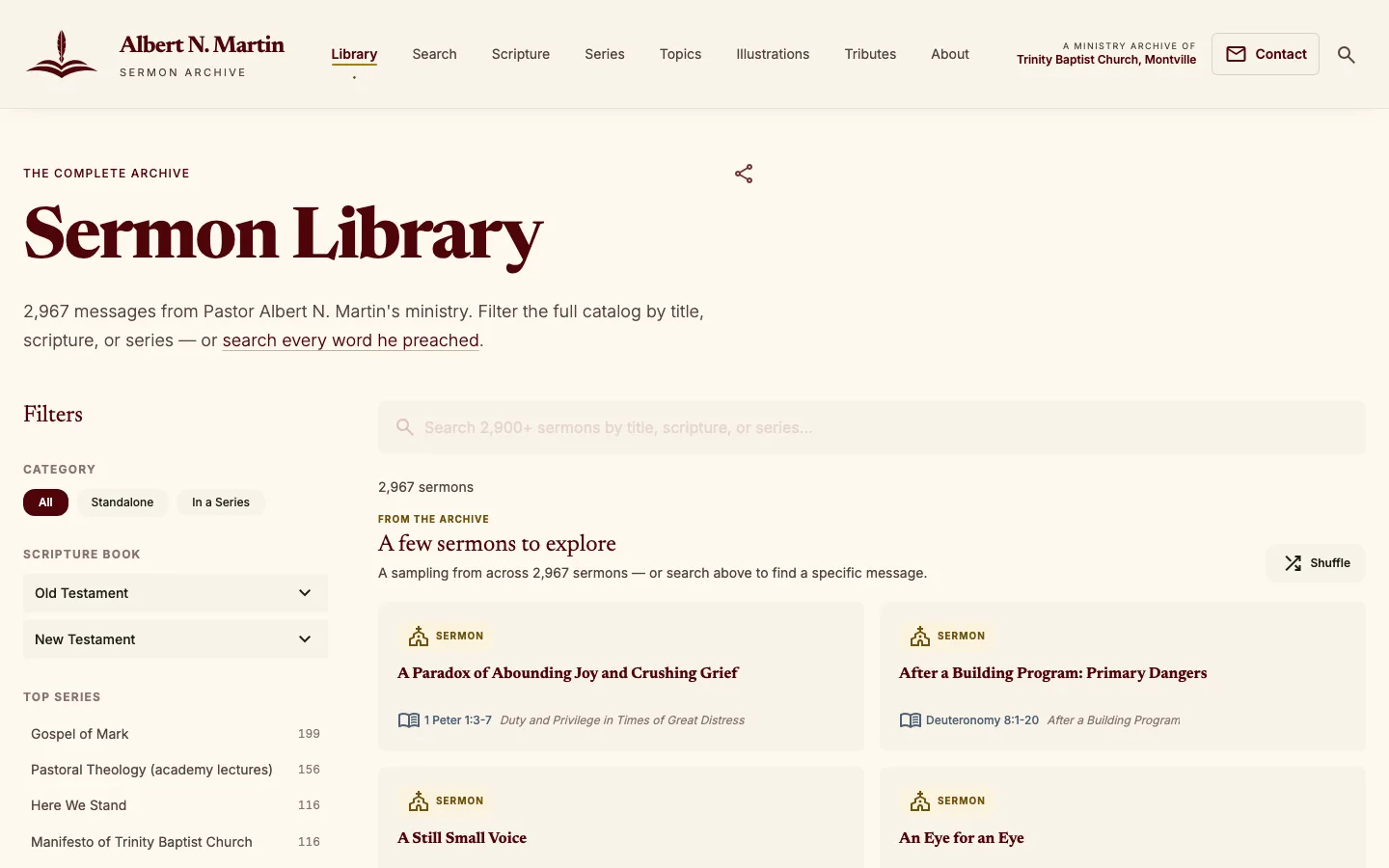Go to the Search nav item
Image resolution: width=1389 pixels, height=868 pixels.
[434, 55]
